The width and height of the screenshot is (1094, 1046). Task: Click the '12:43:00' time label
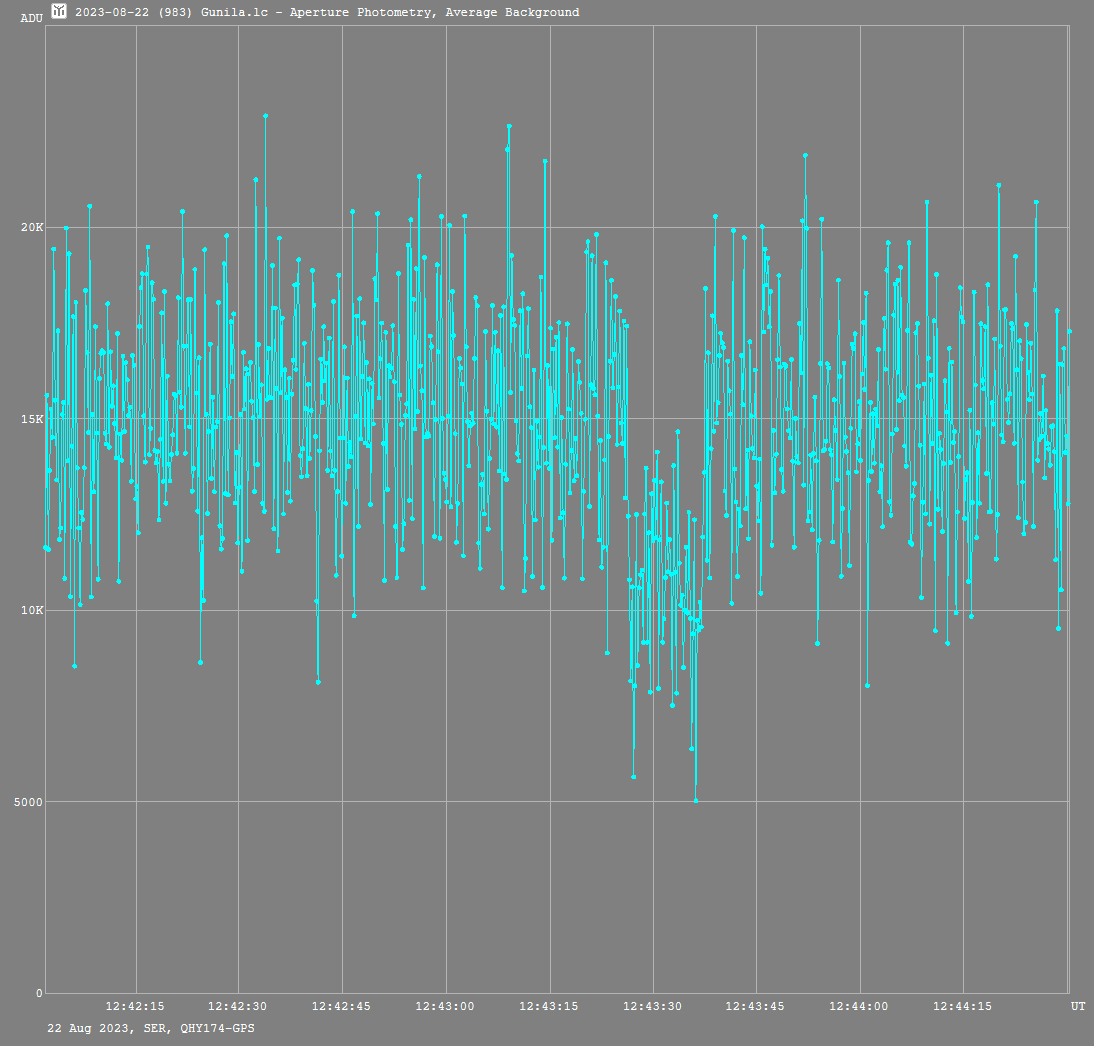click(x=445, y=1006)
